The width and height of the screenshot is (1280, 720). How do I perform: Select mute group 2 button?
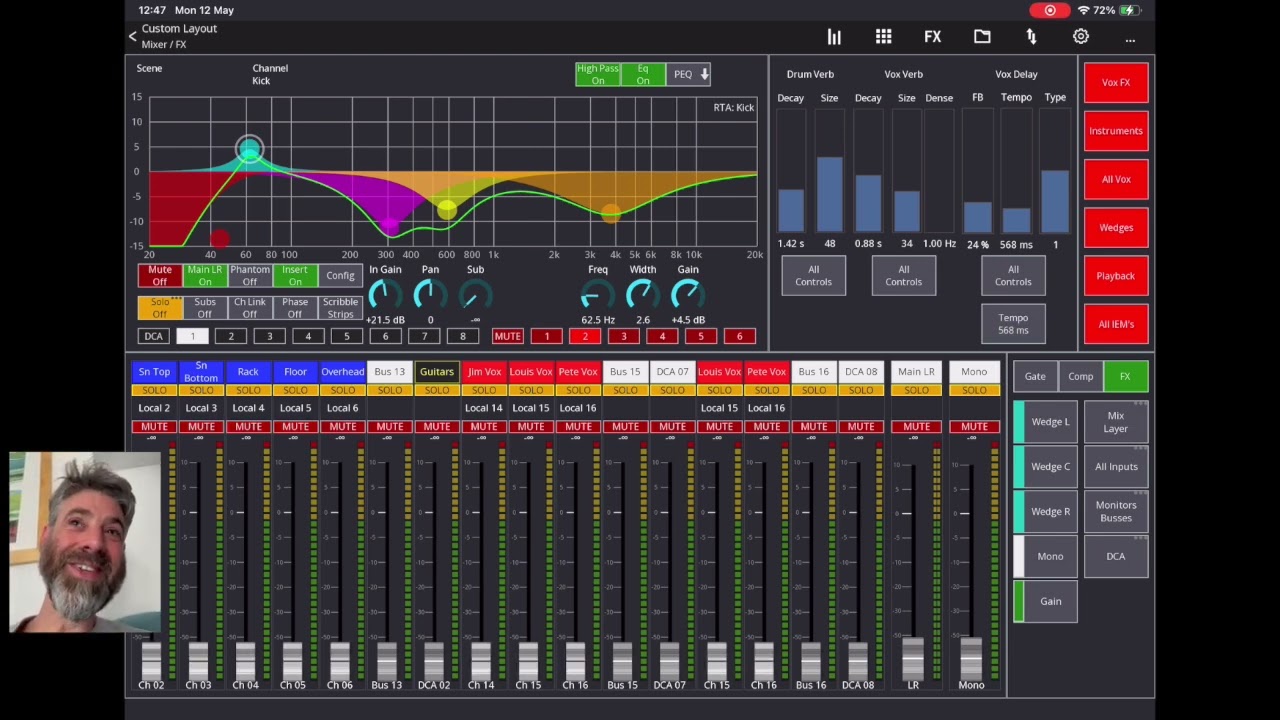click(x=585, y=337)
